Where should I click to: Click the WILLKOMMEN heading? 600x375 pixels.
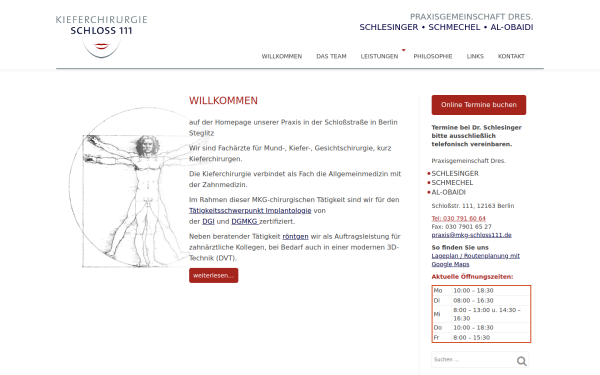[223, 101]
